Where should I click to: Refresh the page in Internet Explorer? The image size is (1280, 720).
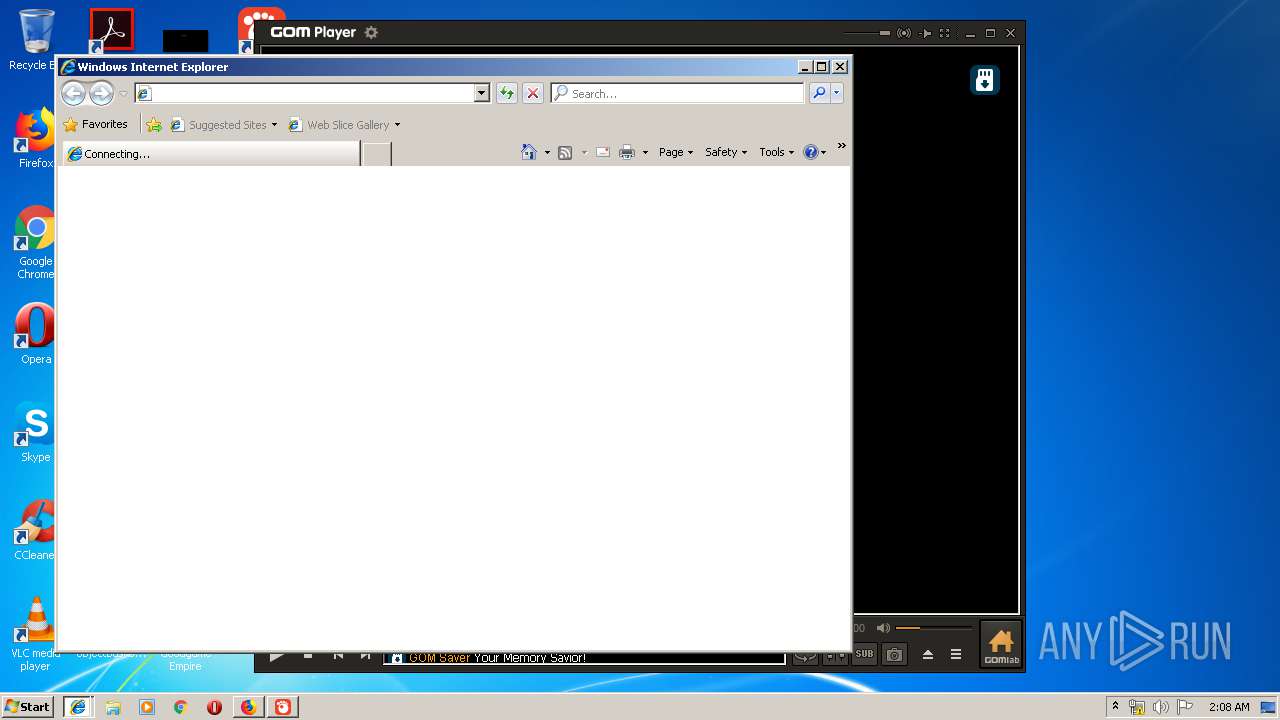click(x=507, y=93)
